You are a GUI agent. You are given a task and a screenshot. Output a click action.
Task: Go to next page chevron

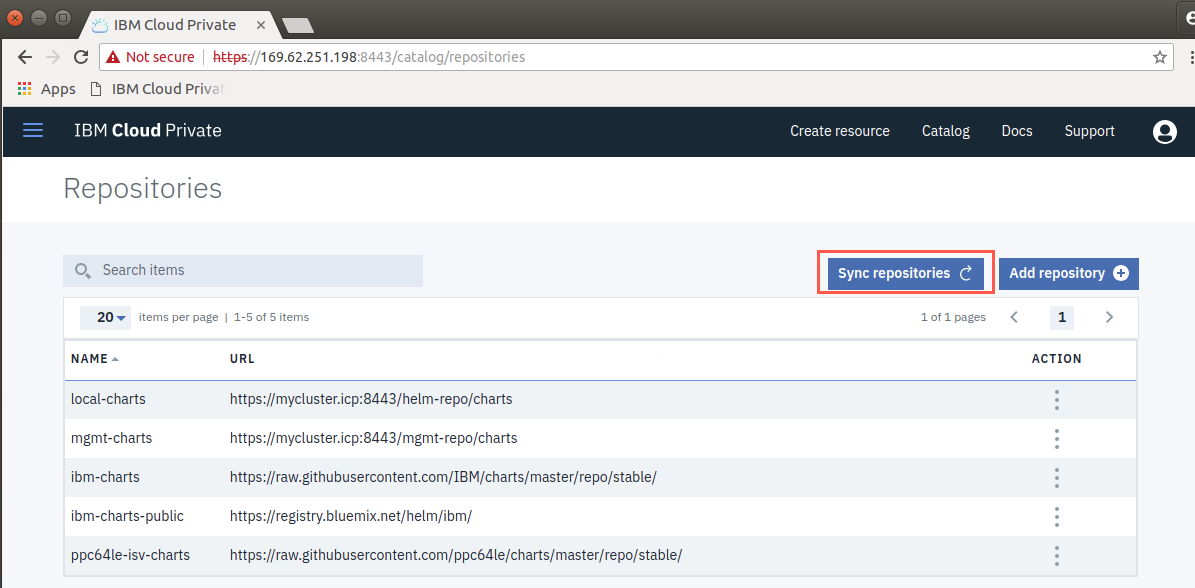point(1110,317)
